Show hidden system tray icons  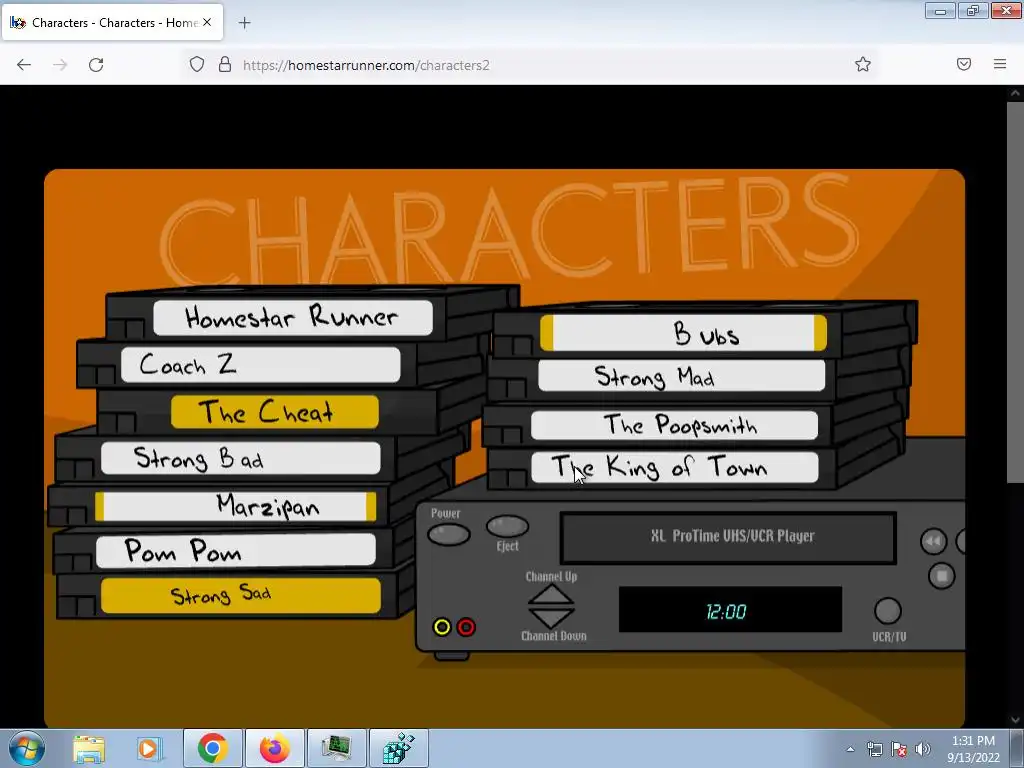click(850, 749)
